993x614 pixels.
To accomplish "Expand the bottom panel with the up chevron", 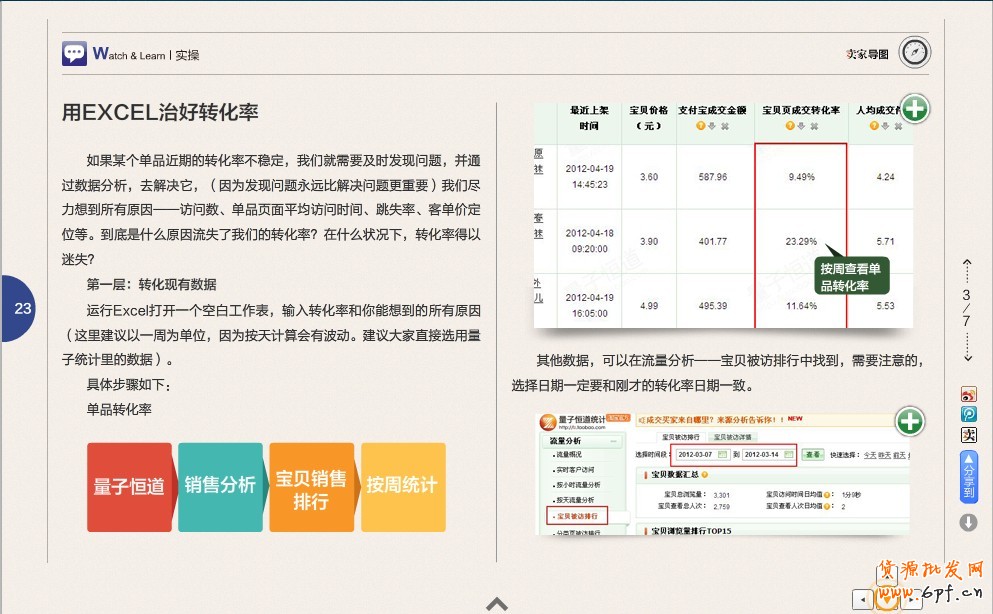I will (497, 603).
